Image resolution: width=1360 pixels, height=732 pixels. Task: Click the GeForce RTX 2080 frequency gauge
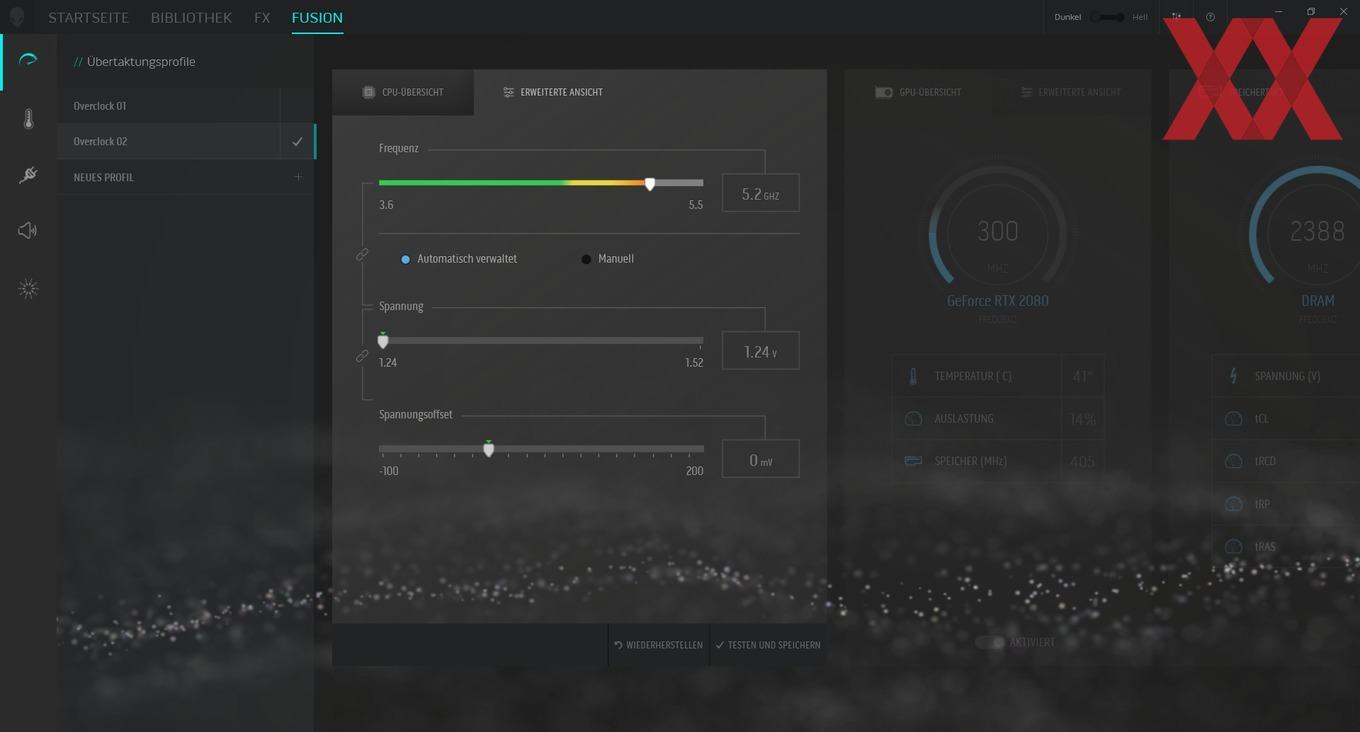point(997,233)
